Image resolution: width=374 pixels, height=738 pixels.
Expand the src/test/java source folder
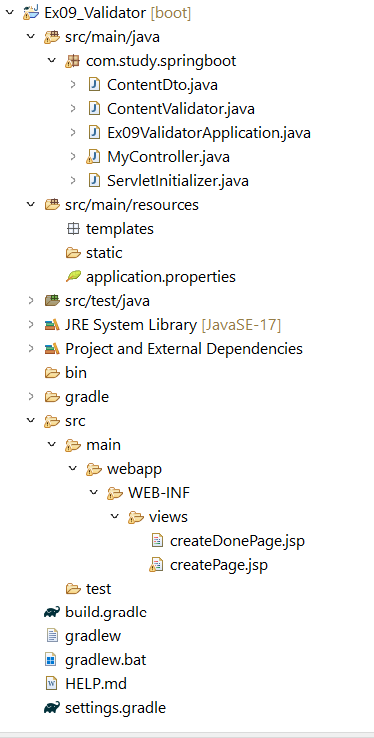(x=31, y=300)
